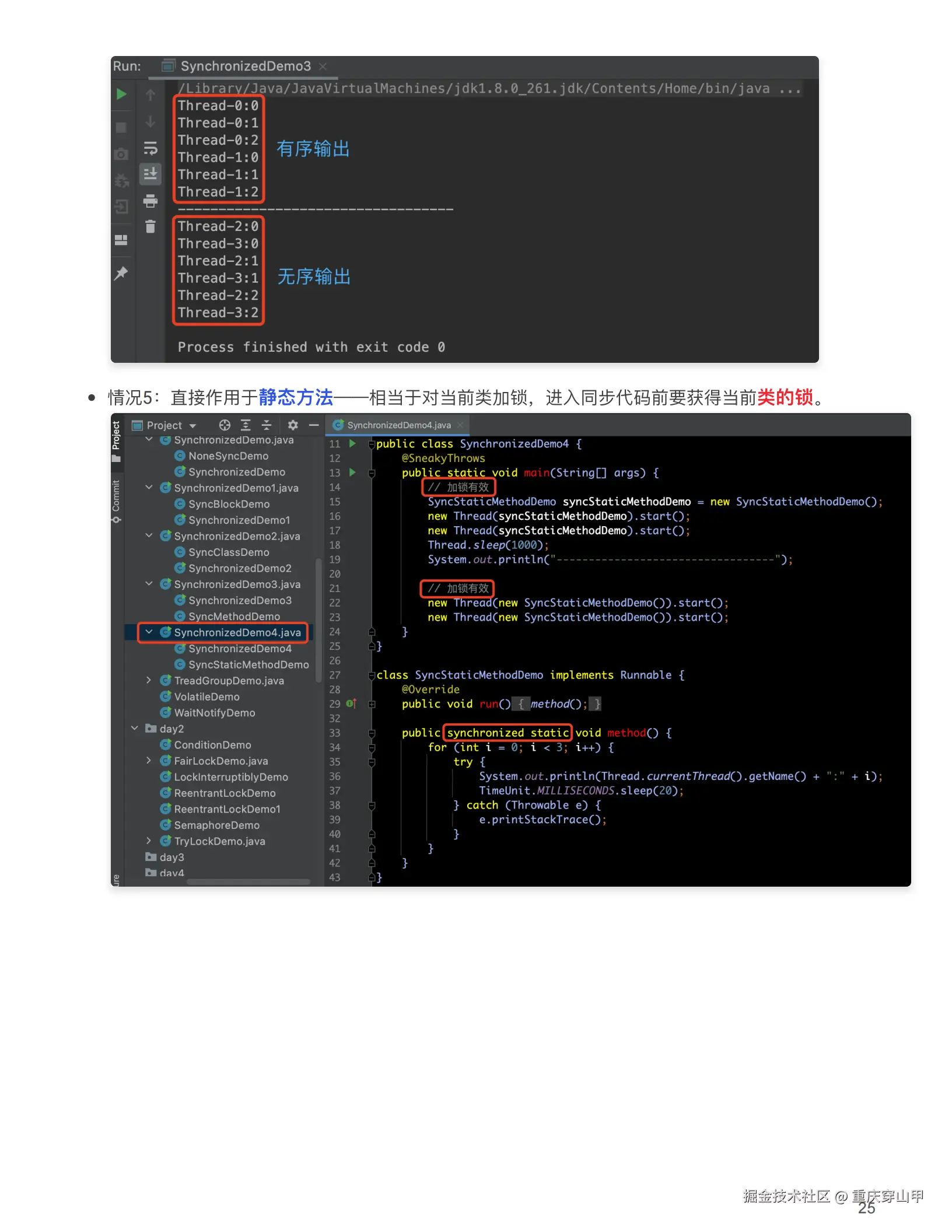Expand the FairLockDemo.java tree node

point(149,761)
